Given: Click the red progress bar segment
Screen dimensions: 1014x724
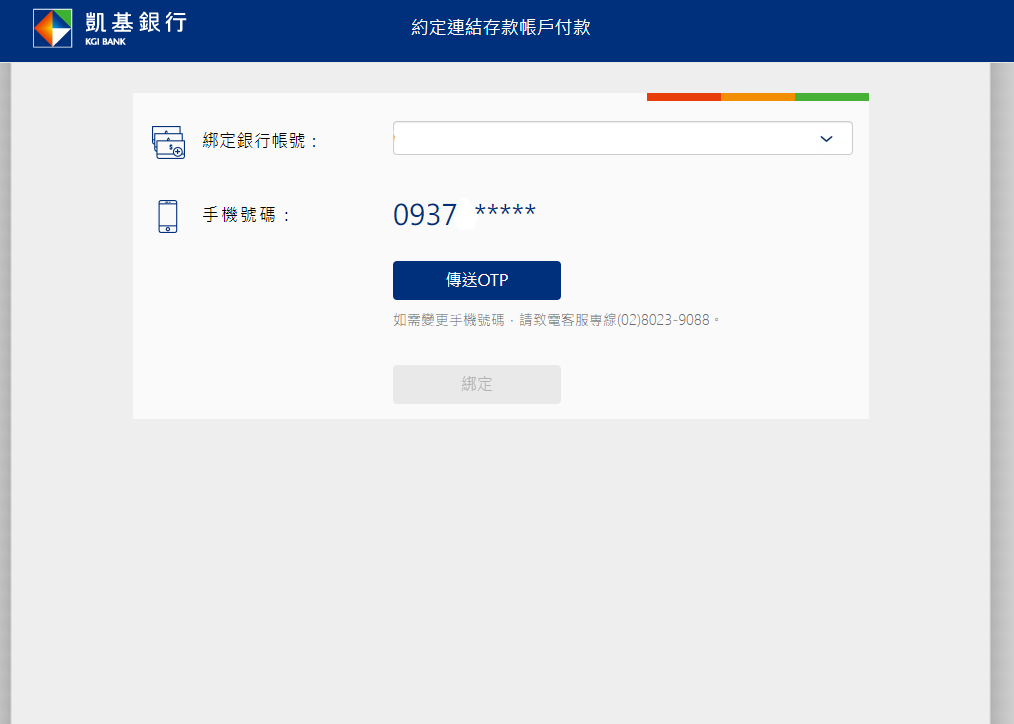Looking at the screenshot, I should coord(684,97).
